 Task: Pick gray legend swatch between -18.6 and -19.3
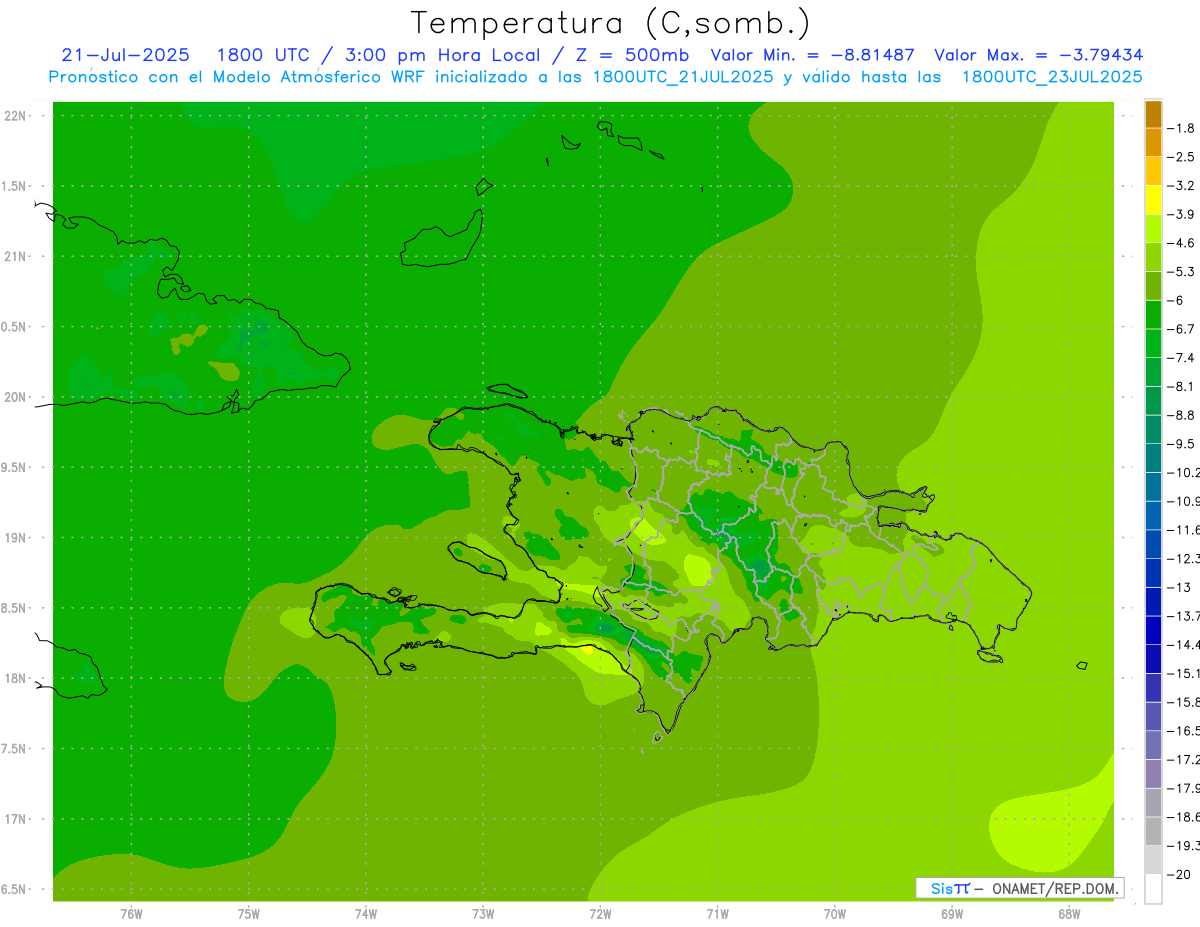(1153, 831)
